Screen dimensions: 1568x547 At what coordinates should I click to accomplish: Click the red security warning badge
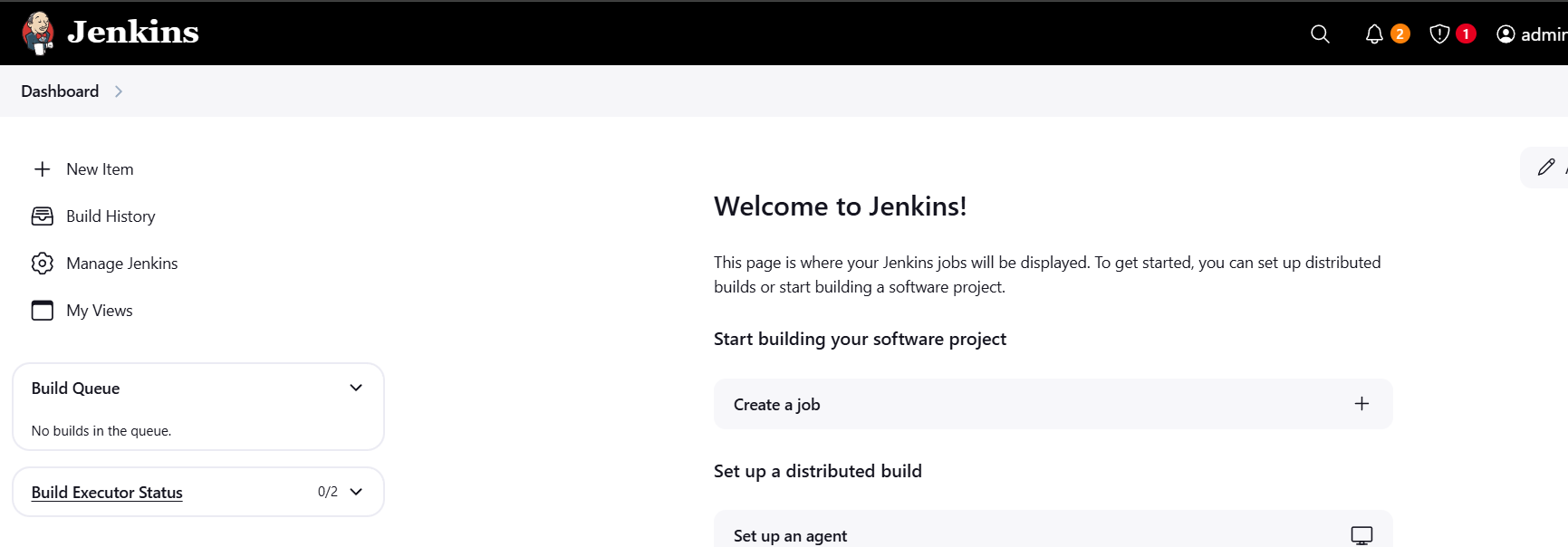[1466, 34]
